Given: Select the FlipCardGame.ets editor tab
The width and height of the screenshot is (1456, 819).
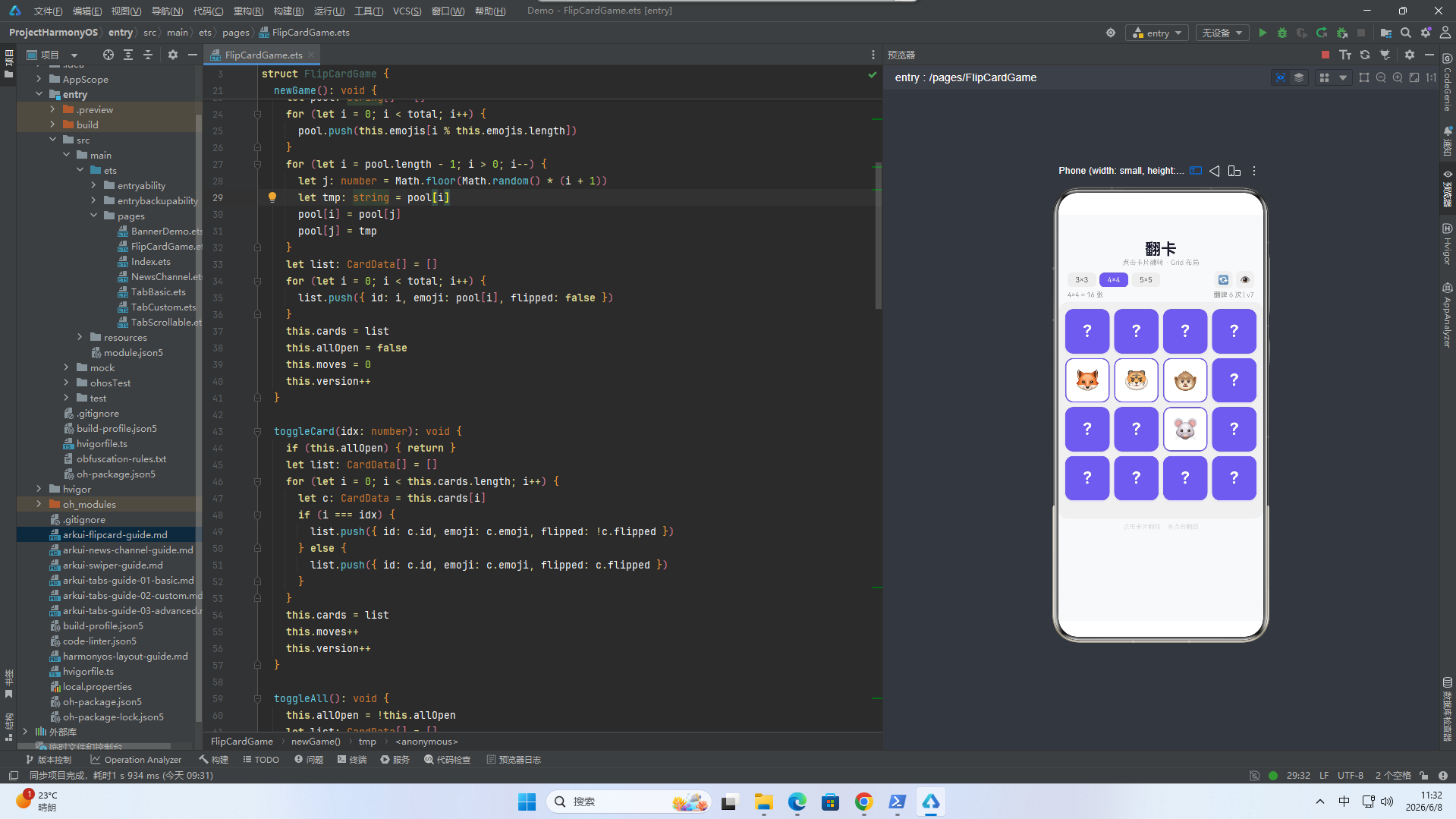Looking at the screenshot, I should click(x=263, y=55).
